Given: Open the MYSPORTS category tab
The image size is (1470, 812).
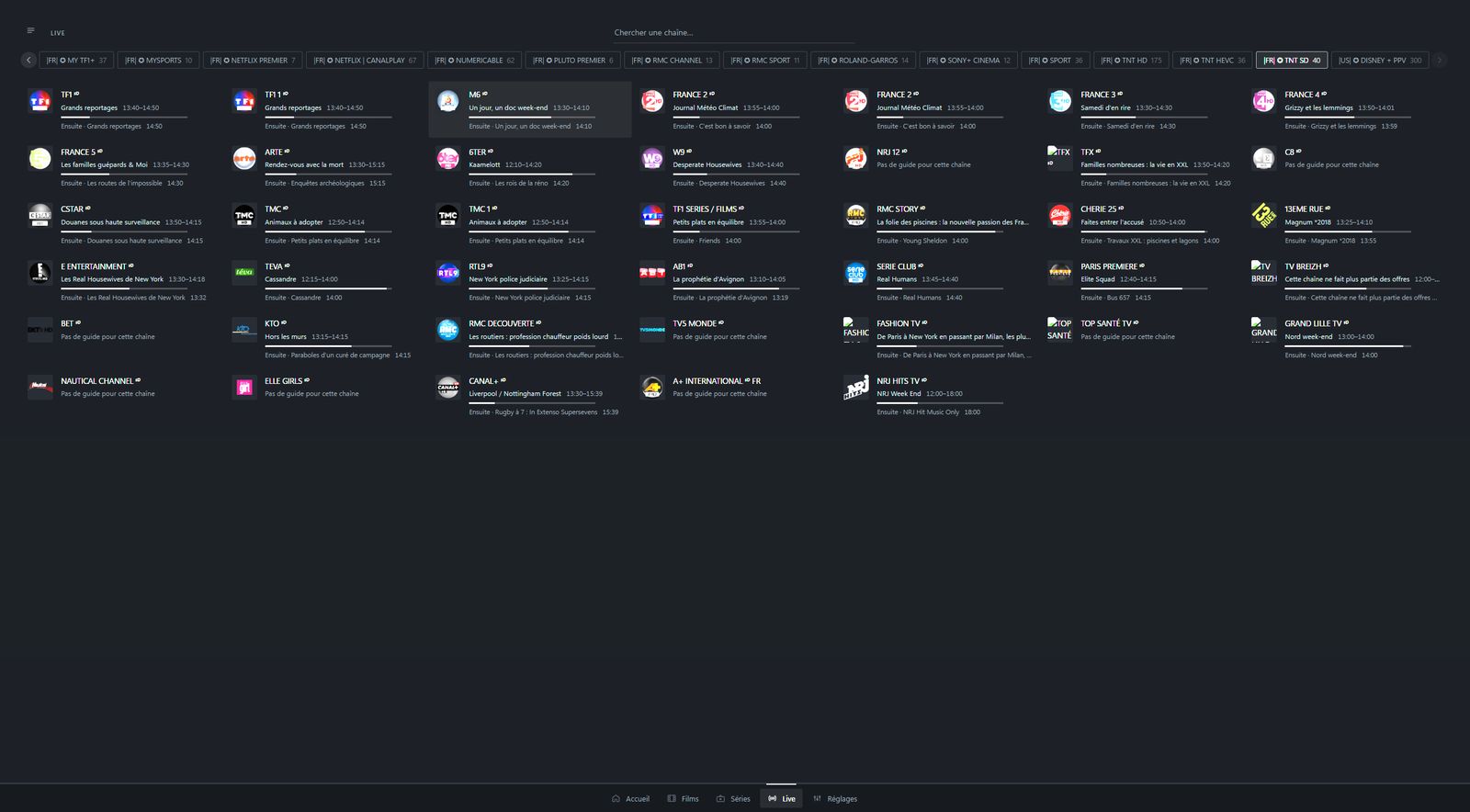Looking at the screenshot, I should [158, 61].
